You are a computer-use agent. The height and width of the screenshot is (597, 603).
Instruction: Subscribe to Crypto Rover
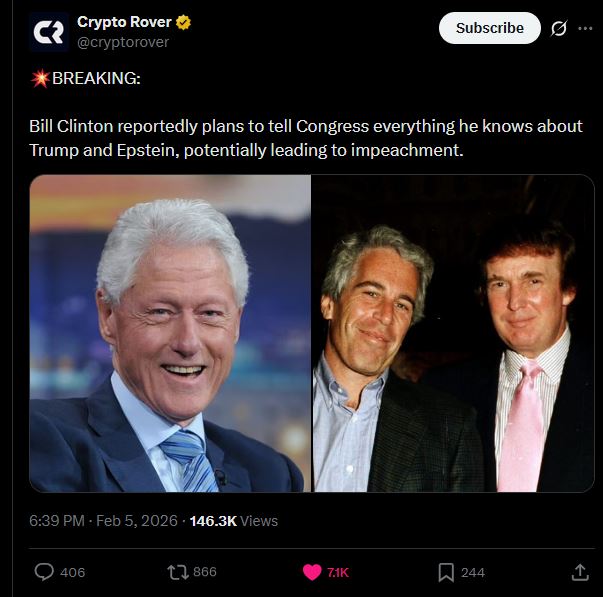490,28
